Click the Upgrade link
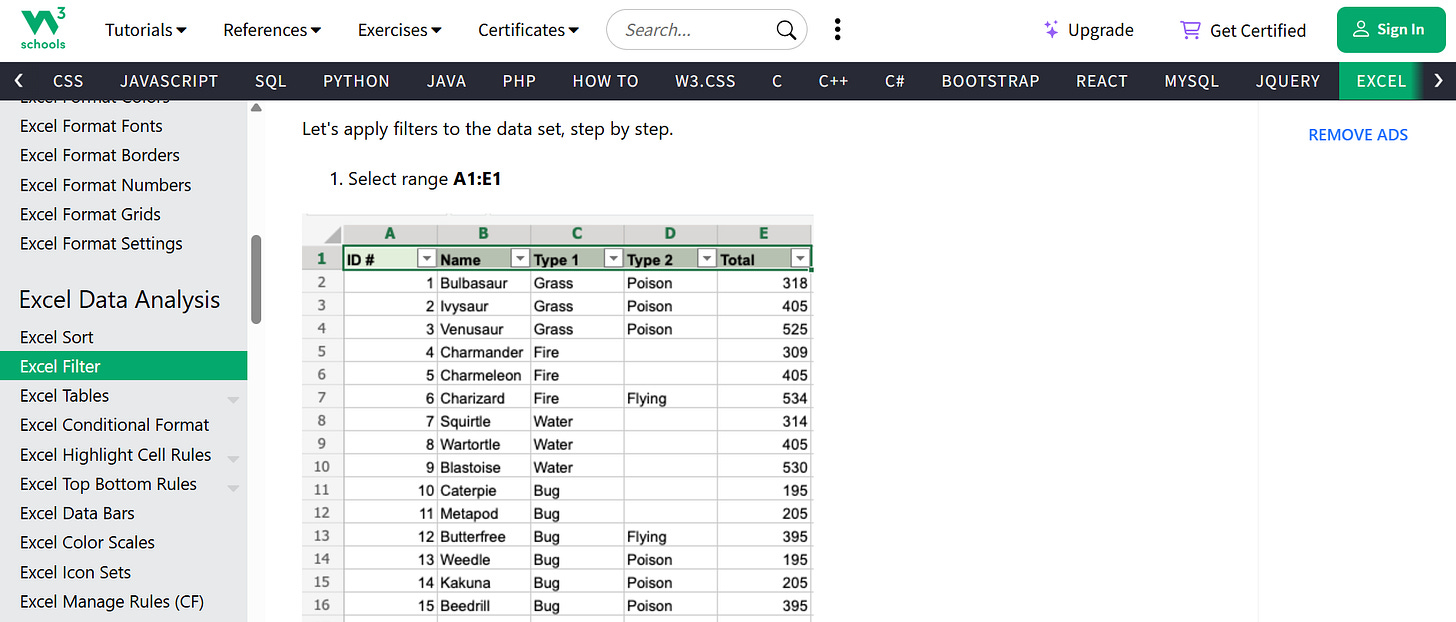 pos(1088,30)
